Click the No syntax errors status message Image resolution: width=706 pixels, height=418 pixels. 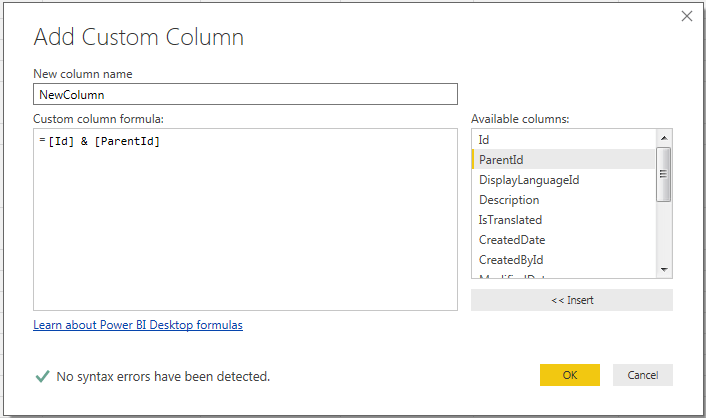[163, 377]
